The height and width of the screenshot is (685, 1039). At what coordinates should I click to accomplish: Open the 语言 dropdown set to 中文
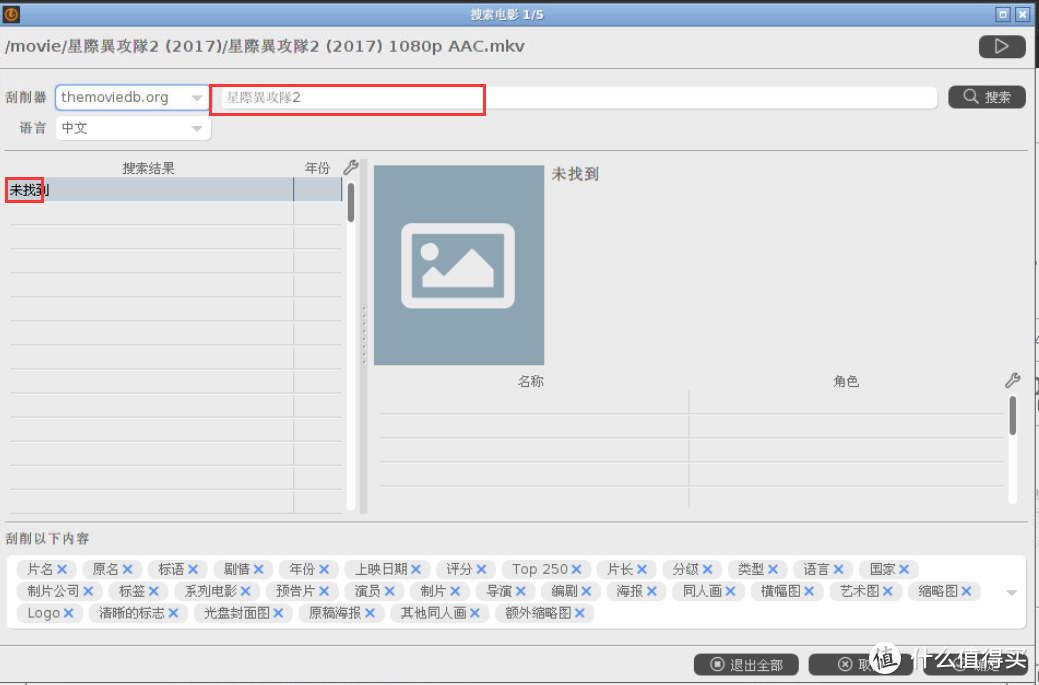tap(132, 128)
